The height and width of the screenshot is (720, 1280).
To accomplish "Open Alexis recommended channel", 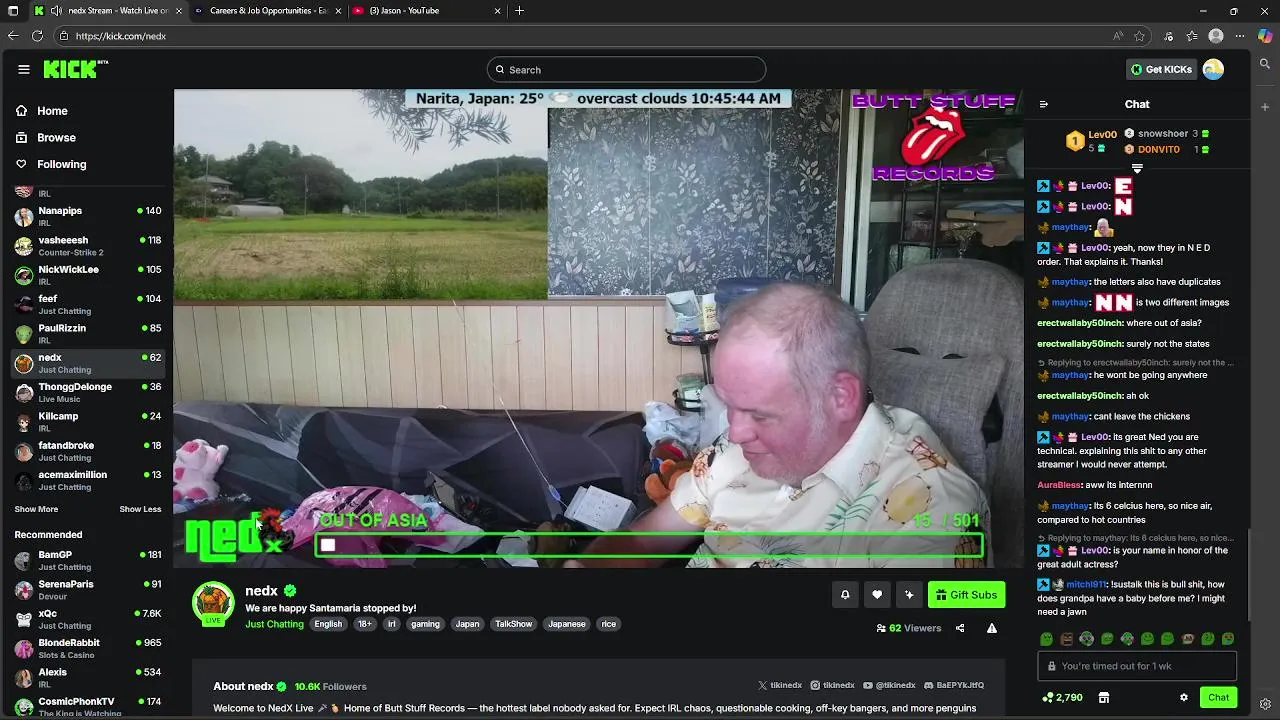I will point(87,678).
